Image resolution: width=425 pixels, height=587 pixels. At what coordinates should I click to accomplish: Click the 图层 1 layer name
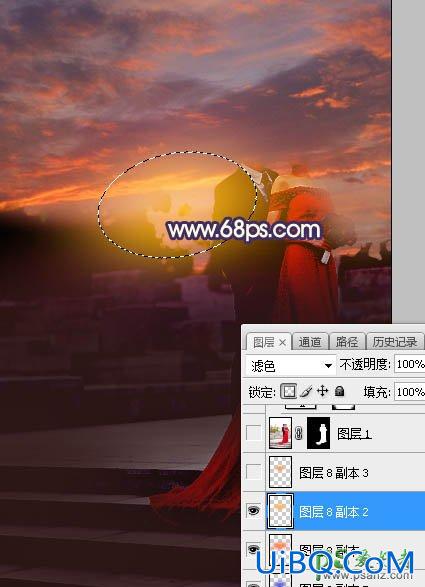coord(354,434)
